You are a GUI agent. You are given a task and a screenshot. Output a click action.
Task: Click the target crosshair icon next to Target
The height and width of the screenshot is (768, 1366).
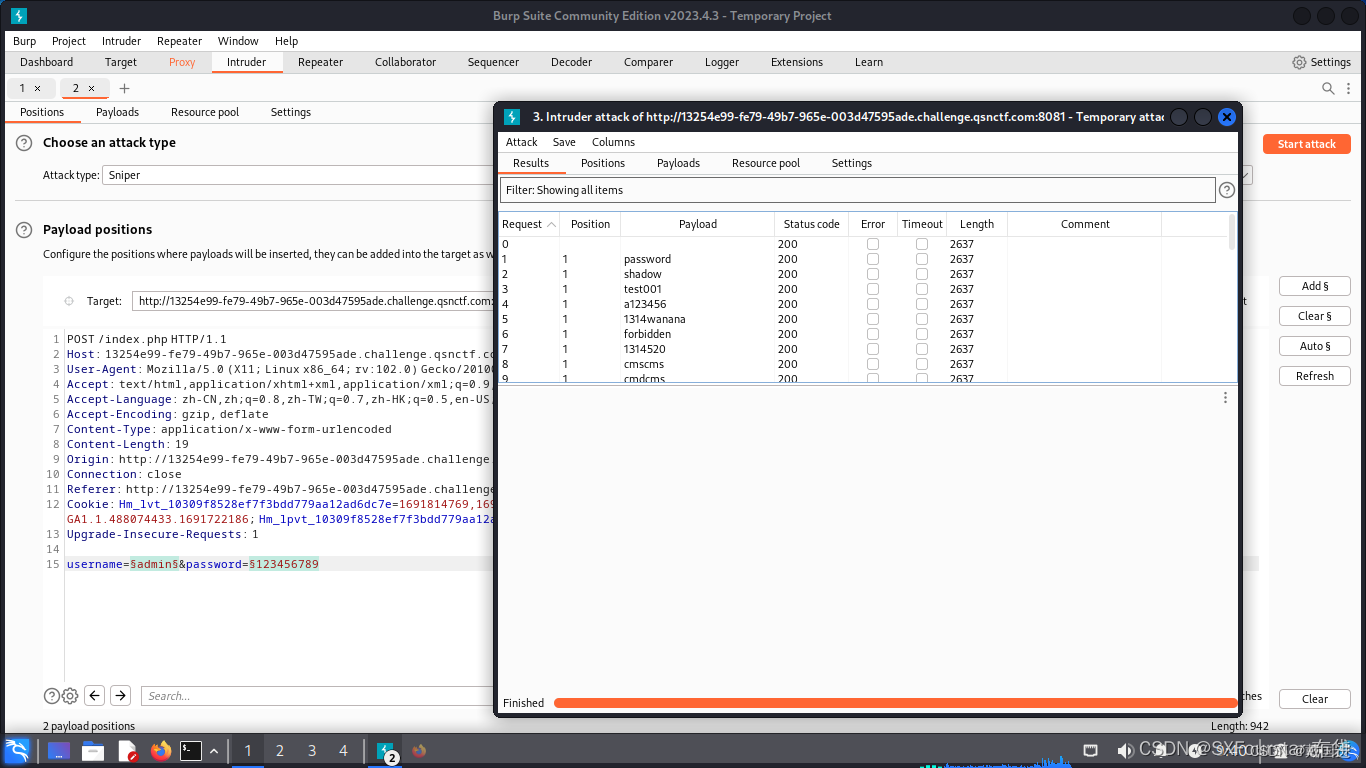[69, 301]
